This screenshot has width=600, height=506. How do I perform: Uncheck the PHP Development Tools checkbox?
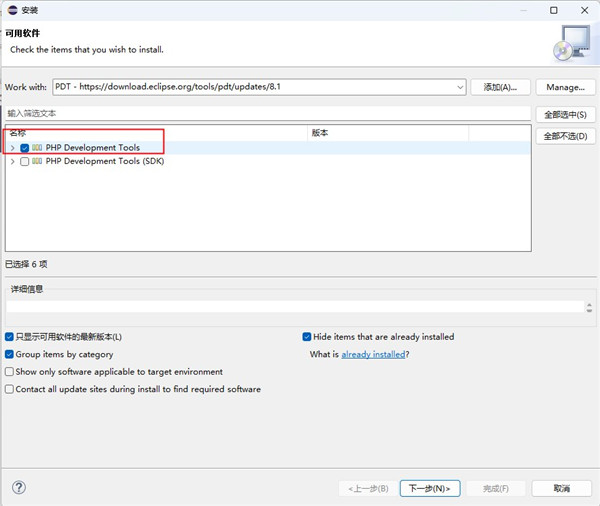[25, 148]
